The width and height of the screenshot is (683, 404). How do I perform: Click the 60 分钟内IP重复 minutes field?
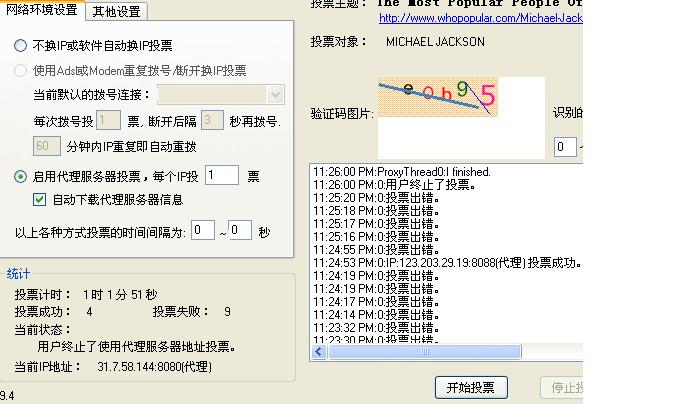(47, 146)
